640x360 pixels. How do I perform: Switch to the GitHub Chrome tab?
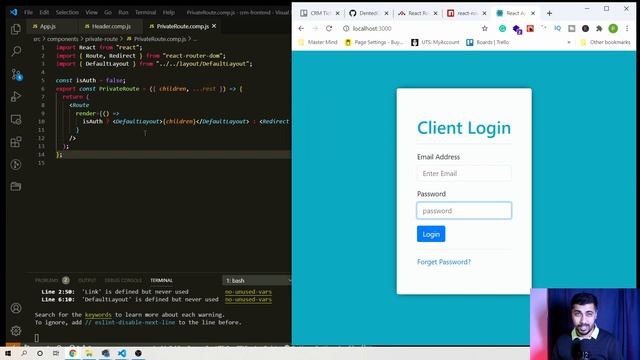(368, 13)
